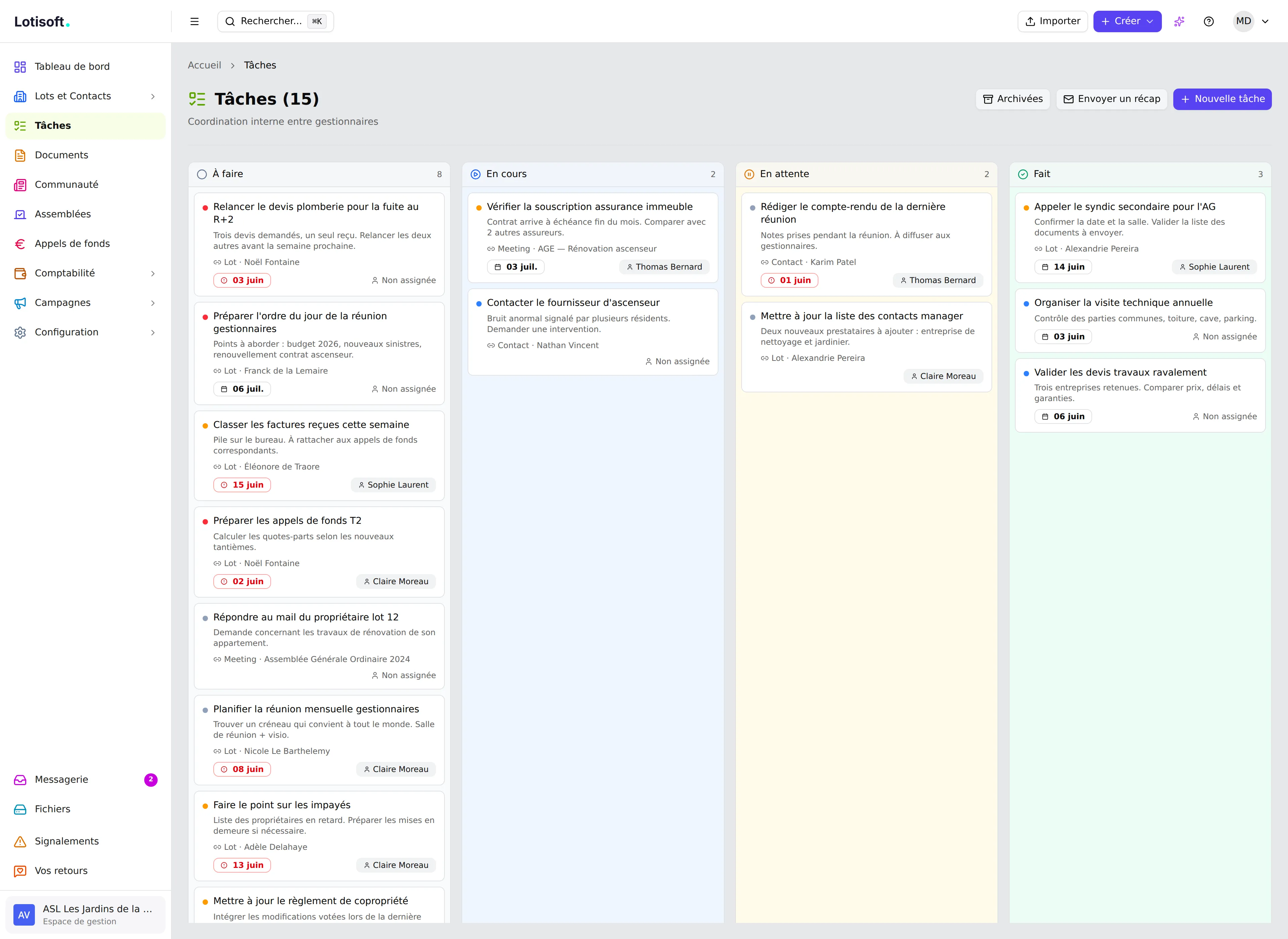The width and height of the screenshot is (1288, 939).
Task: Click the MD user avatar
Action: pyautogui.click(x=1244, y=21)
